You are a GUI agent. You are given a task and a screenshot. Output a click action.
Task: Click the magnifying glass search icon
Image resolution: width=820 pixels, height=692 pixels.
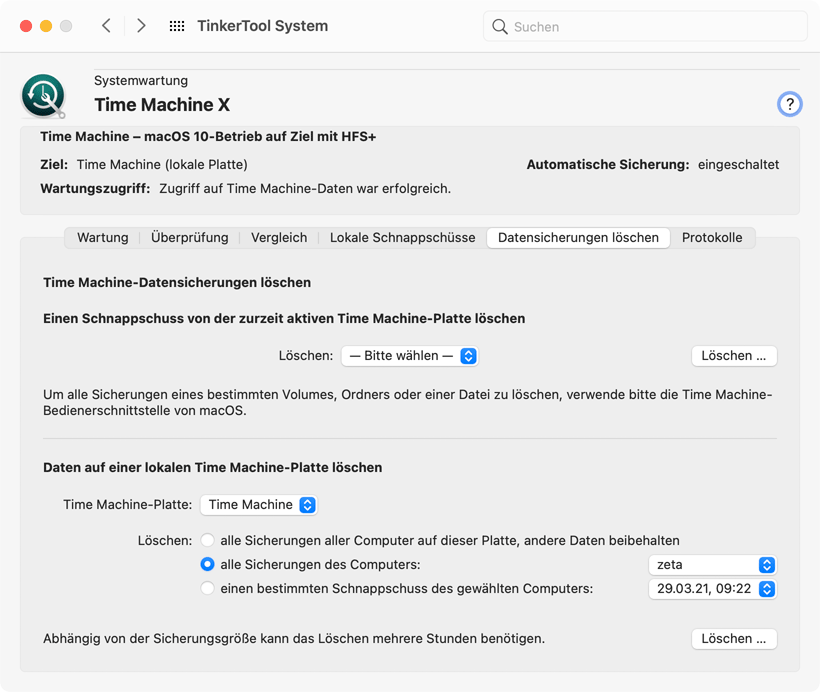499,27
